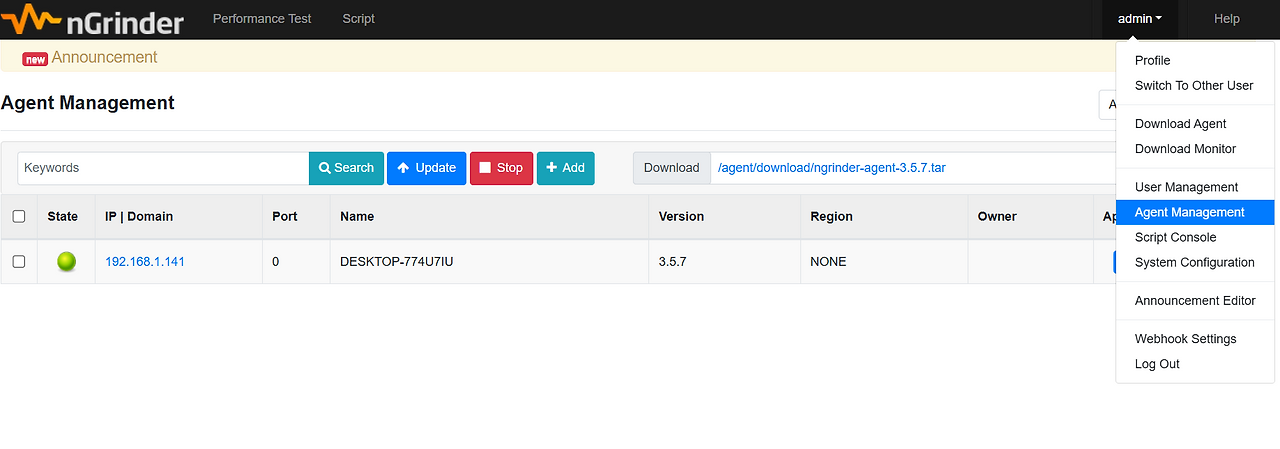Click the agent name DESKTOP-774U7IU
1280x449 pixels.
pyautogui.click(x=397, y=262)
